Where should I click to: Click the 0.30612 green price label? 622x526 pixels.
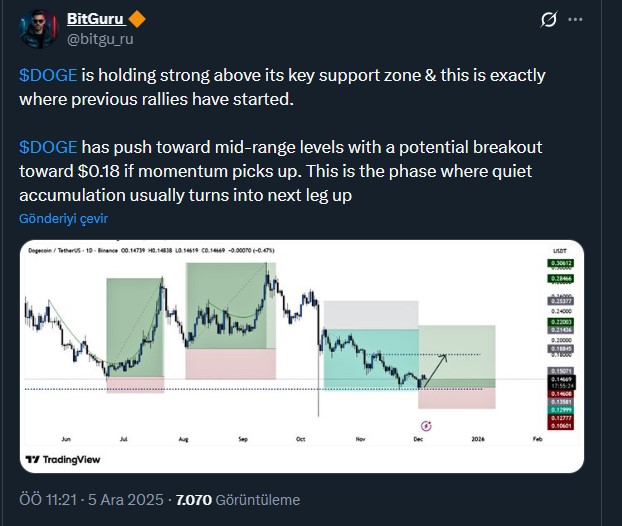(559, 263)
